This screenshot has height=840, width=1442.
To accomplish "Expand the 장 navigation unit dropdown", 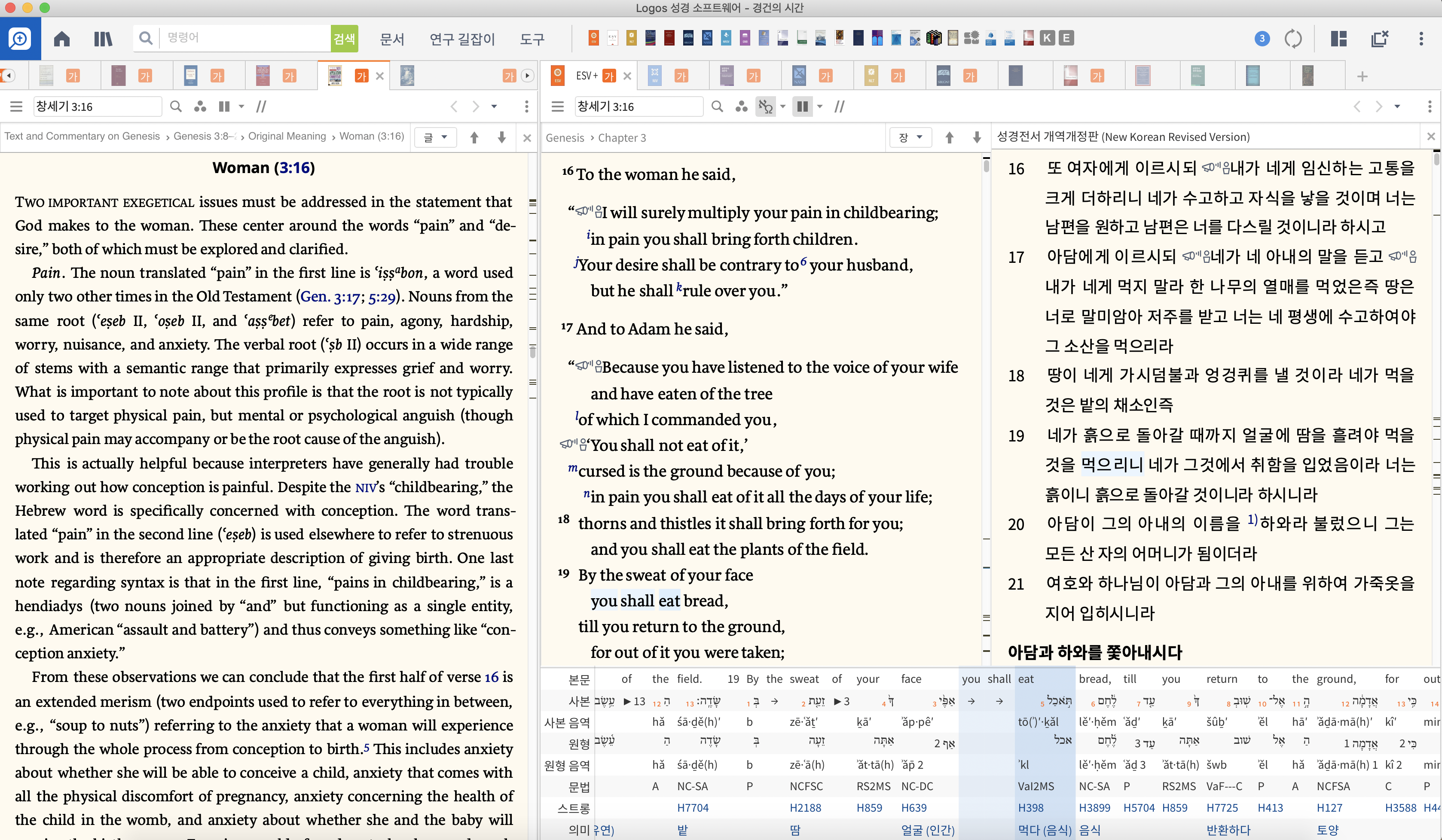I will [910, 138].
